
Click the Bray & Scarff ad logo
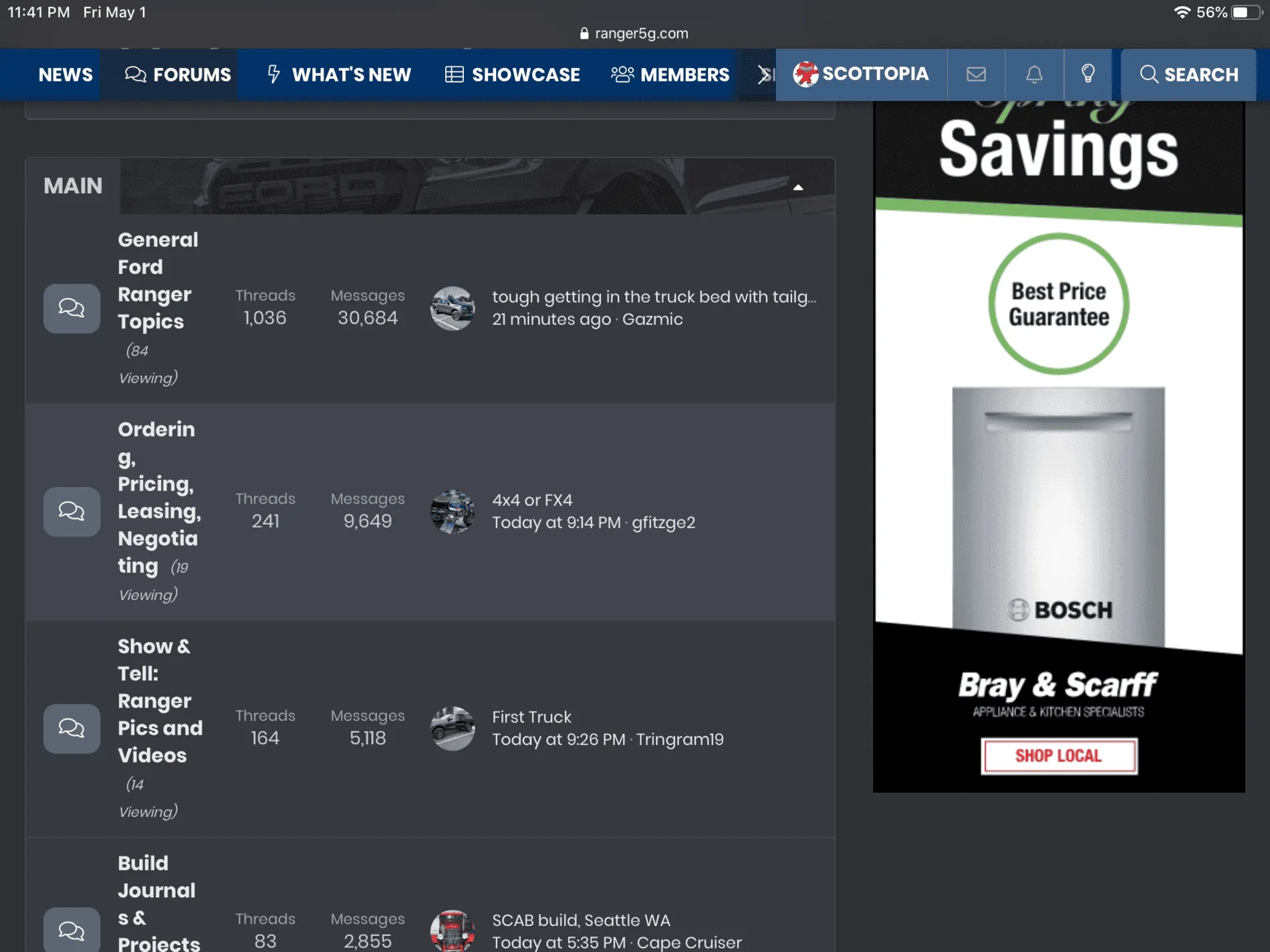coord(1058,693)
